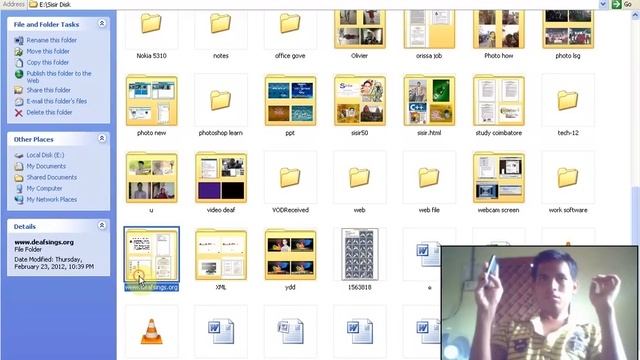Go to My Network Places
Screen dimensions: 640x360
point(51,199)
